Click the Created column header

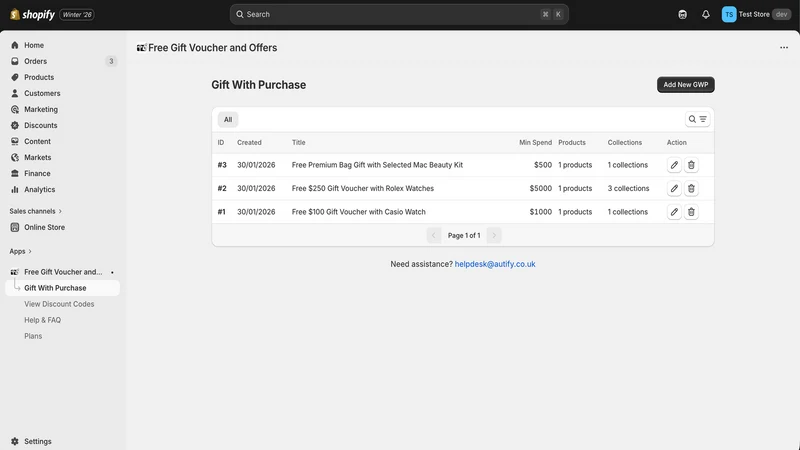tap(249, 142)
